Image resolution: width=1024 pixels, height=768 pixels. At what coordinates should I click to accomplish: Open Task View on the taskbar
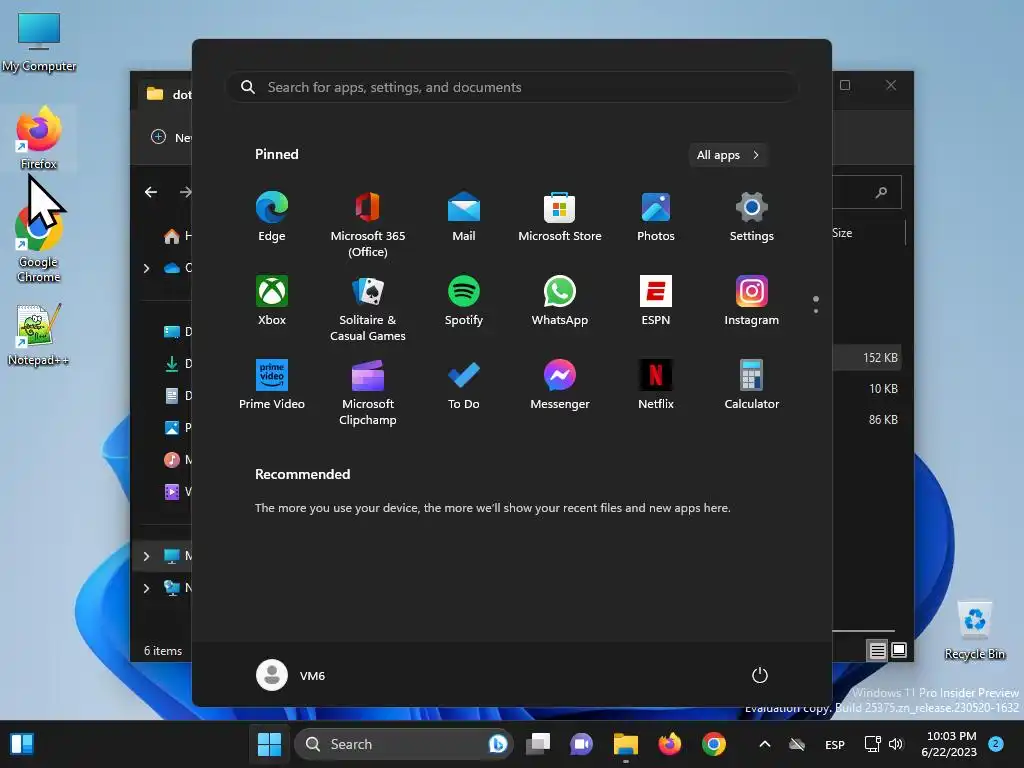click(538, 744)
